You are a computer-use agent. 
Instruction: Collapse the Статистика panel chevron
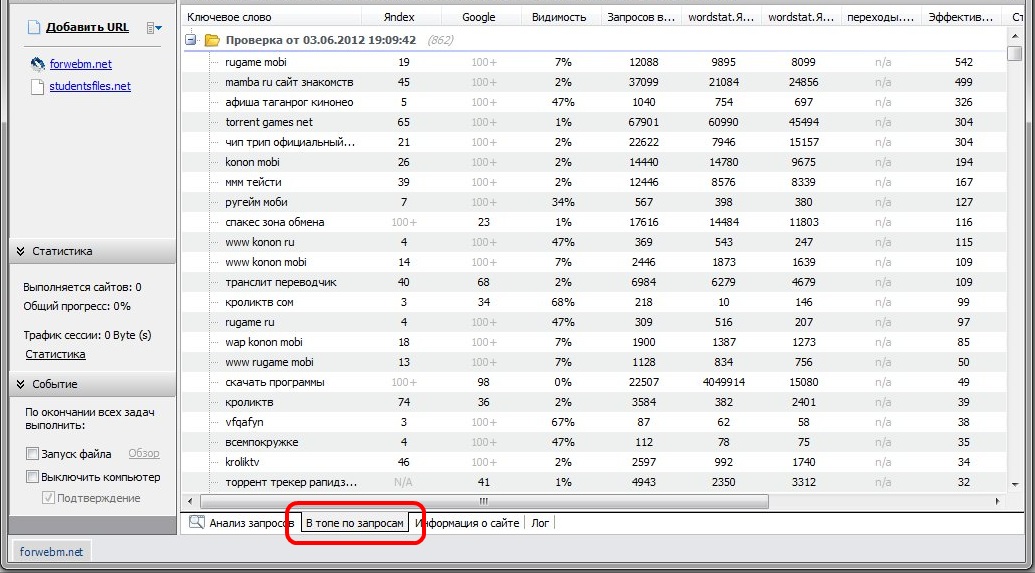(x=20, y=251)
